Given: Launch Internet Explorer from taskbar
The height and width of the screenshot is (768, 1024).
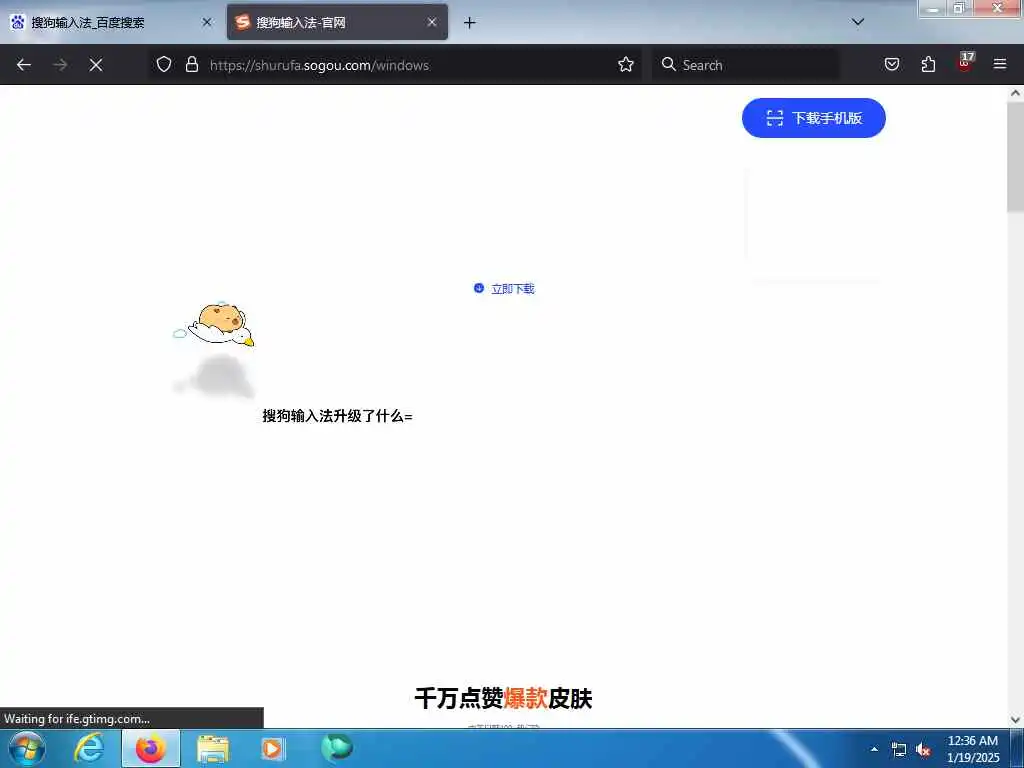Looking at the screenshot, I should tap(89, 748).
